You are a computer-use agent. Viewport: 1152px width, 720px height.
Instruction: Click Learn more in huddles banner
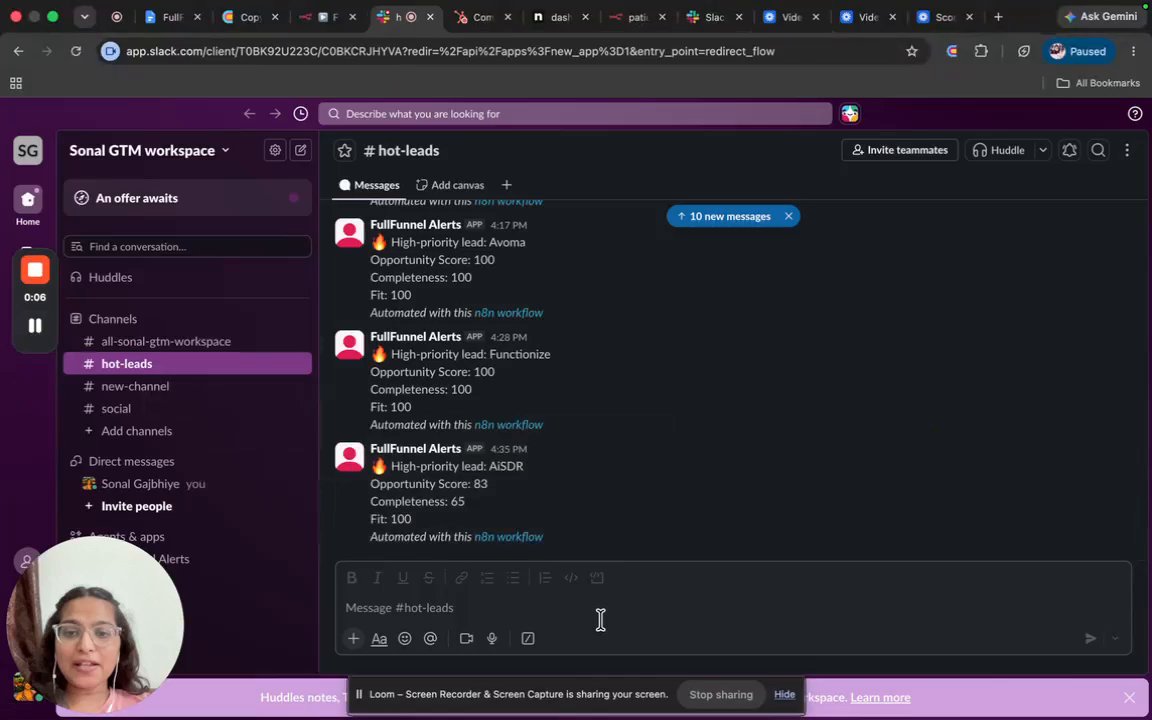coord(880,698)
